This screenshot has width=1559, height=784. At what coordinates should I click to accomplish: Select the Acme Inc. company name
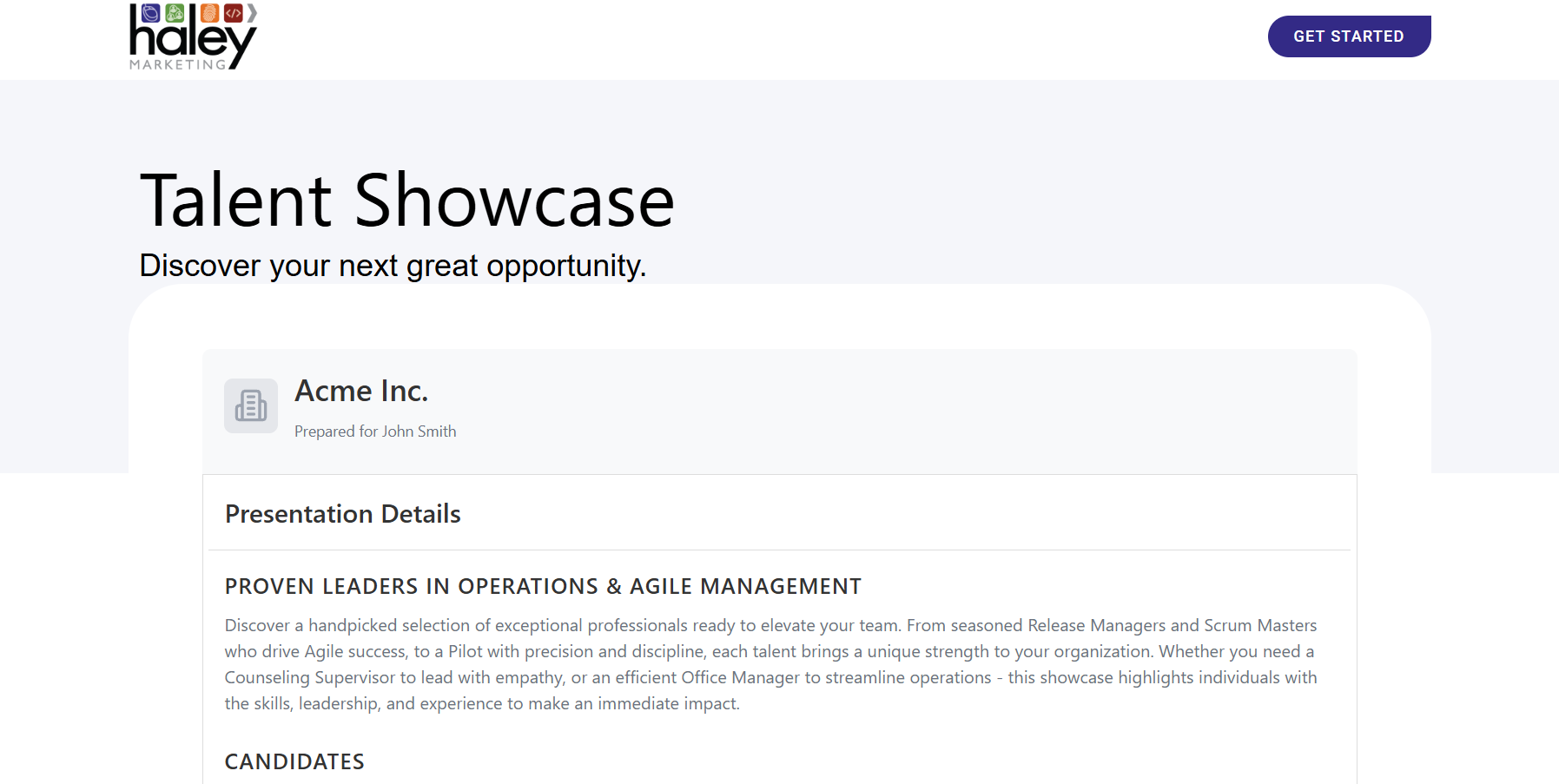361,392
